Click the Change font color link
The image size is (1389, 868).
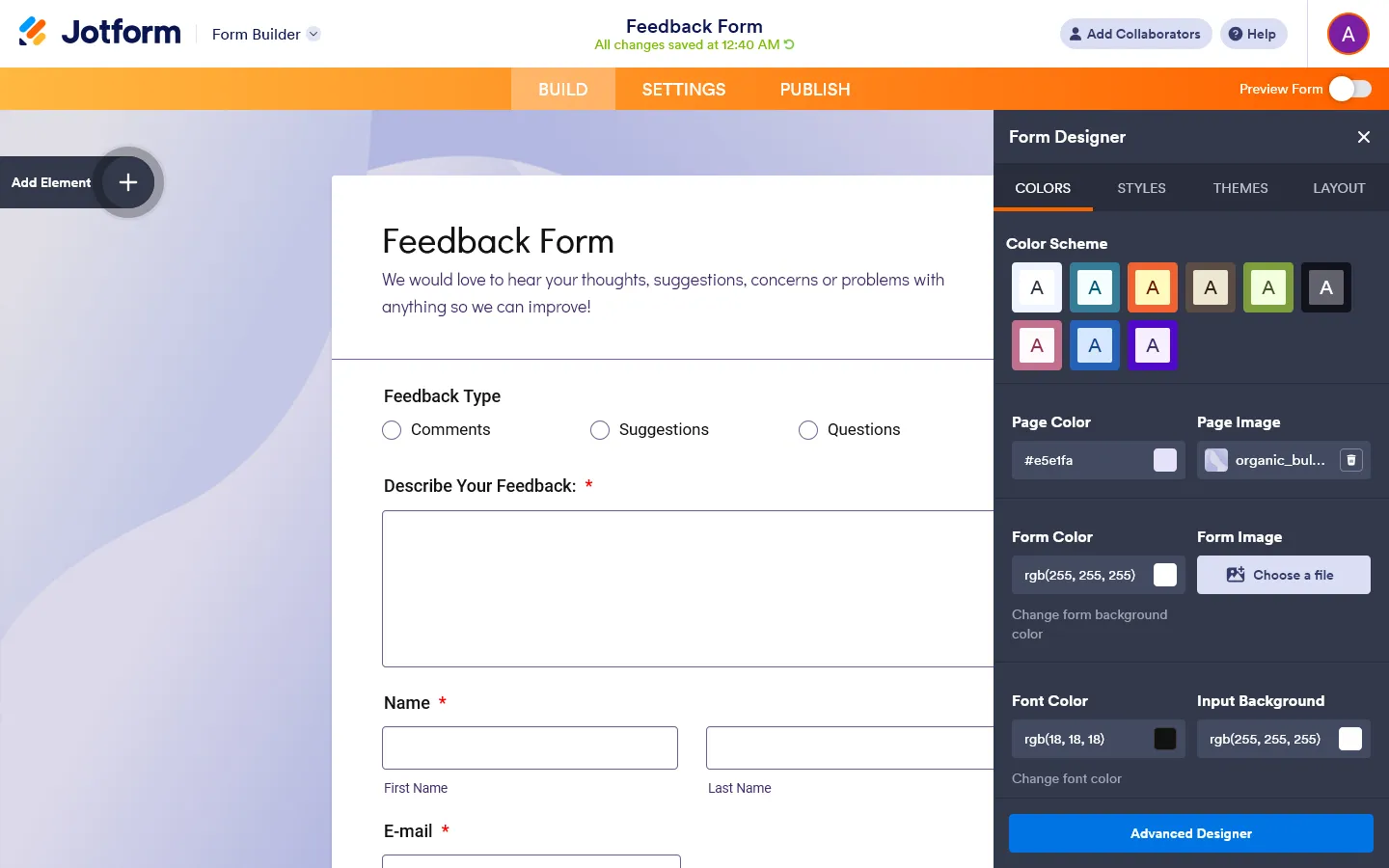pyautogui.click(x=1067, y=778)
